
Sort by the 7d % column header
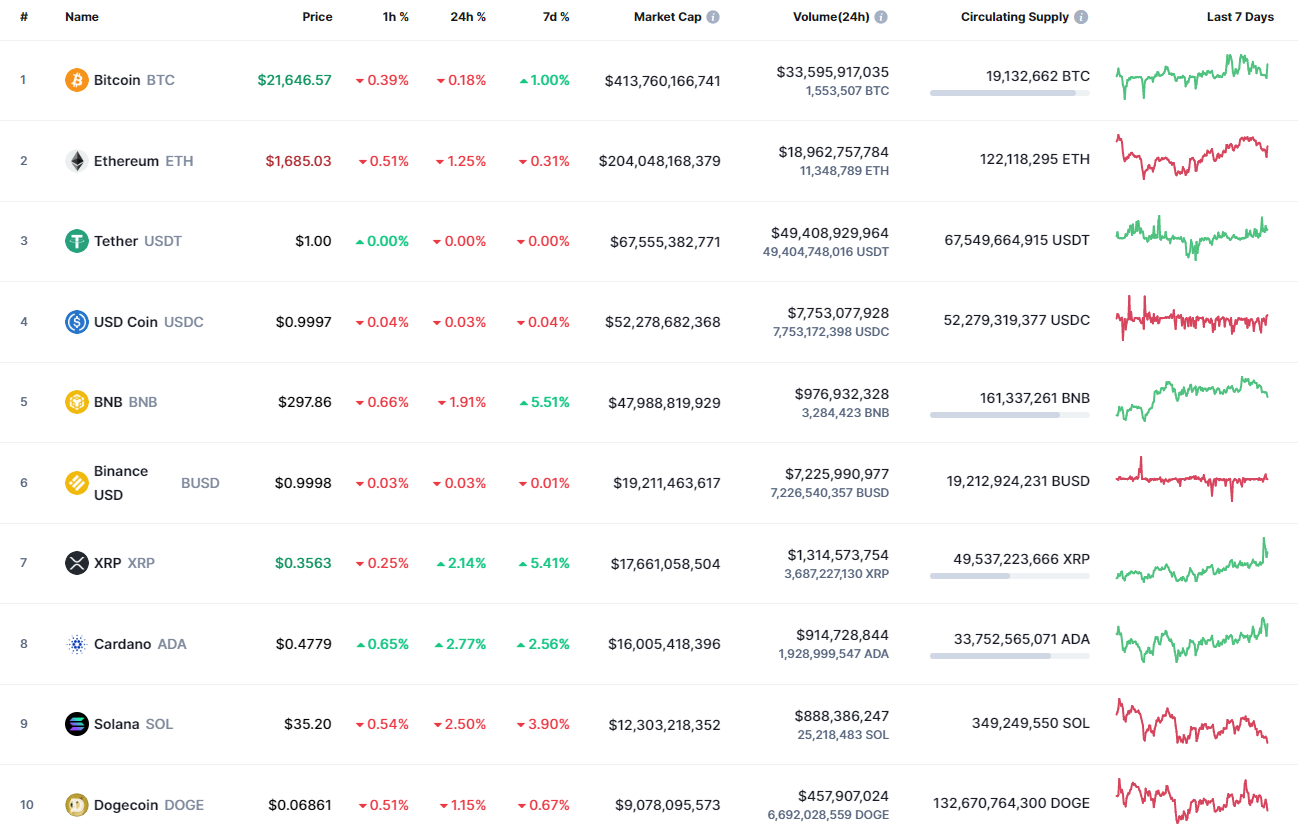point(555,16)
